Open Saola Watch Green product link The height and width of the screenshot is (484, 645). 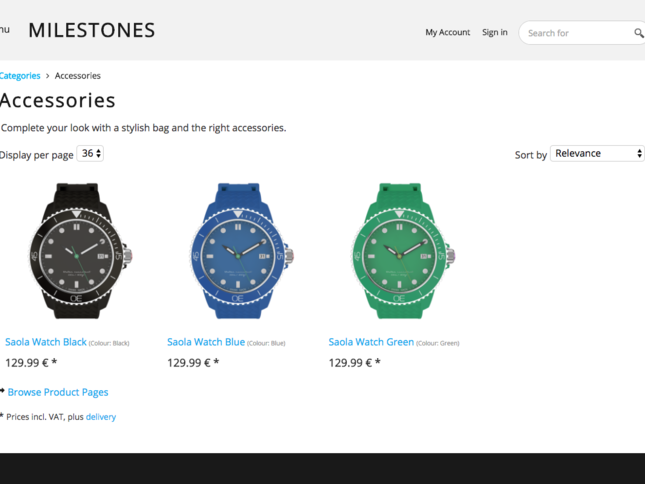371,342
